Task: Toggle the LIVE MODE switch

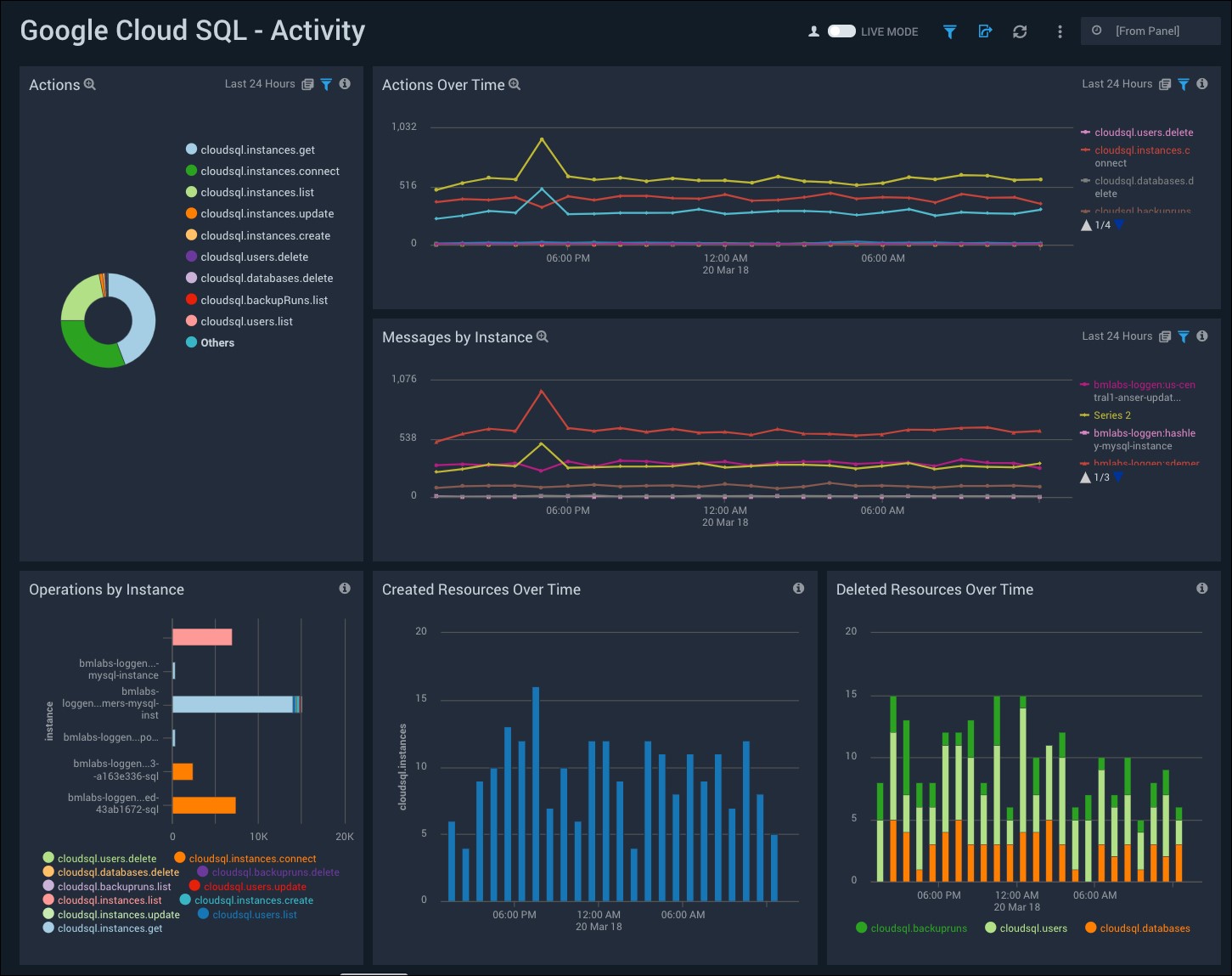Action: tap(841, 31)
